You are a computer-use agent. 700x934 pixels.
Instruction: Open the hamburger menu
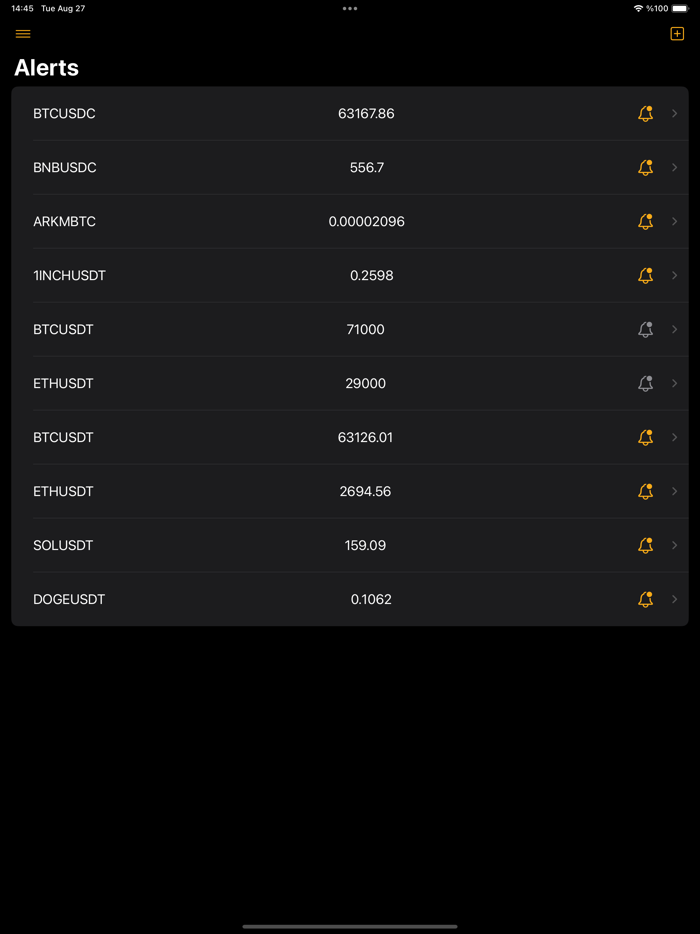click(x=23, y=33)
